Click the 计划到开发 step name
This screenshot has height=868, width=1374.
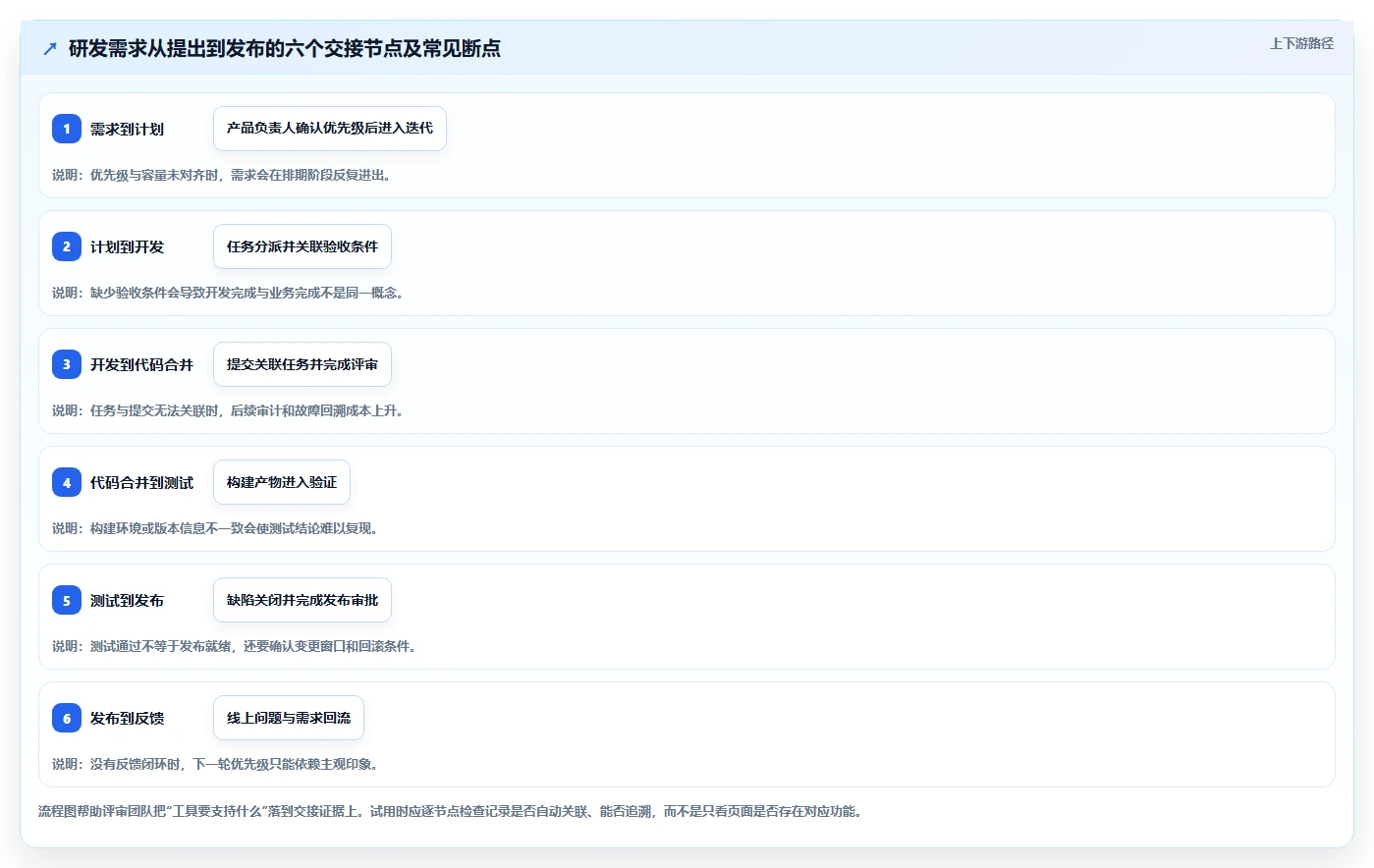coord(127,246)
